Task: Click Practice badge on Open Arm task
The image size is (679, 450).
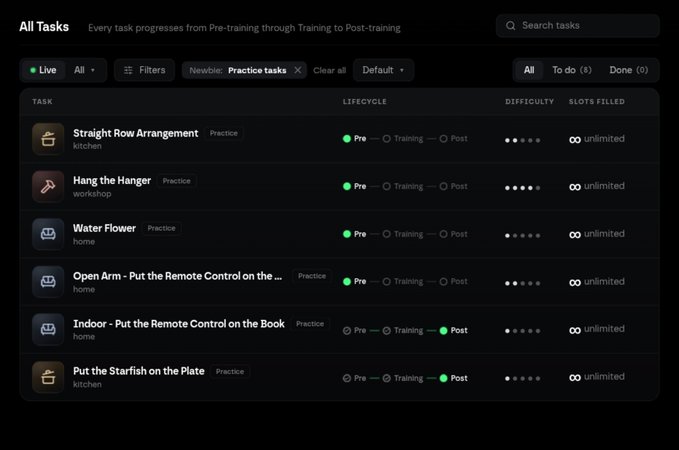Action: coord(312,276)
